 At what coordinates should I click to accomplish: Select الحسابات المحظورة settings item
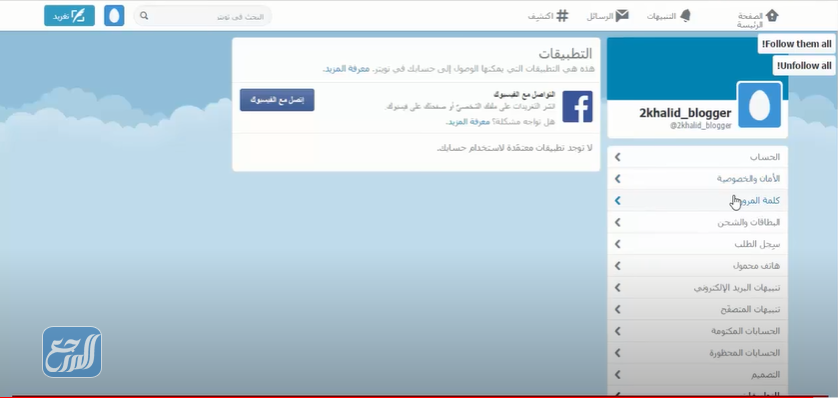[x=697, y=353]
